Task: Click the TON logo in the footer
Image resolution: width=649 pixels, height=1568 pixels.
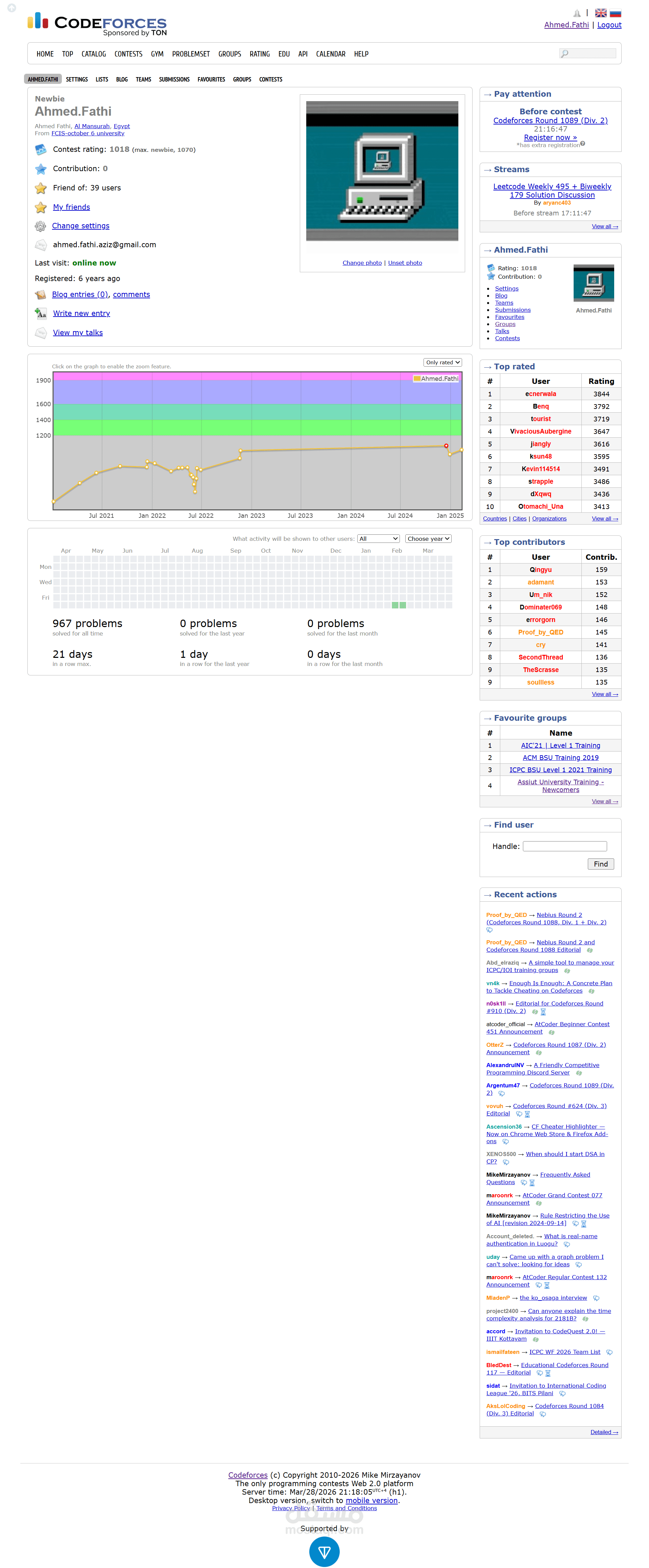Action: 324,1551
